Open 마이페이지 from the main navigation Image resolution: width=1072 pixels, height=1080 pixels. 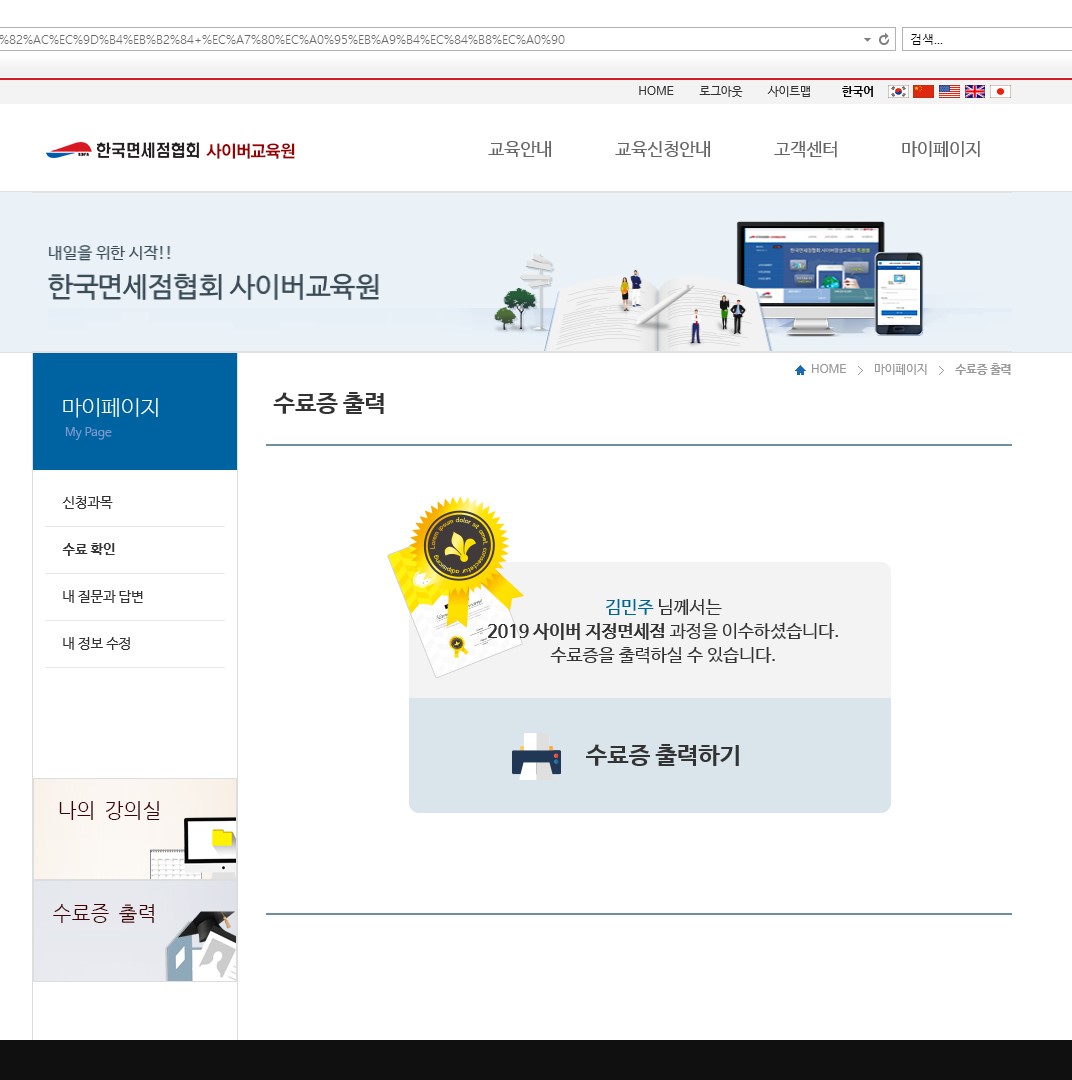point(940,149)
